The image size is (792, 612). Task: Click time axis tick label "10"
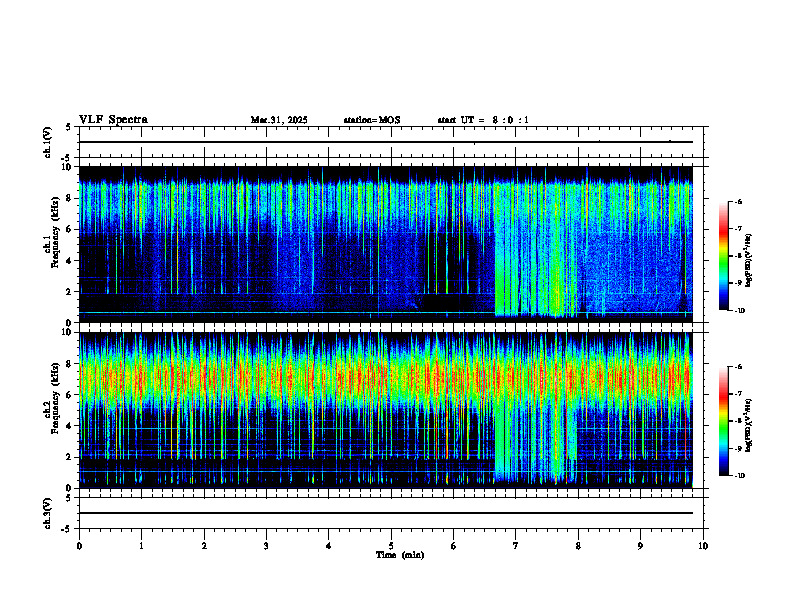click(x=703, y=546)
